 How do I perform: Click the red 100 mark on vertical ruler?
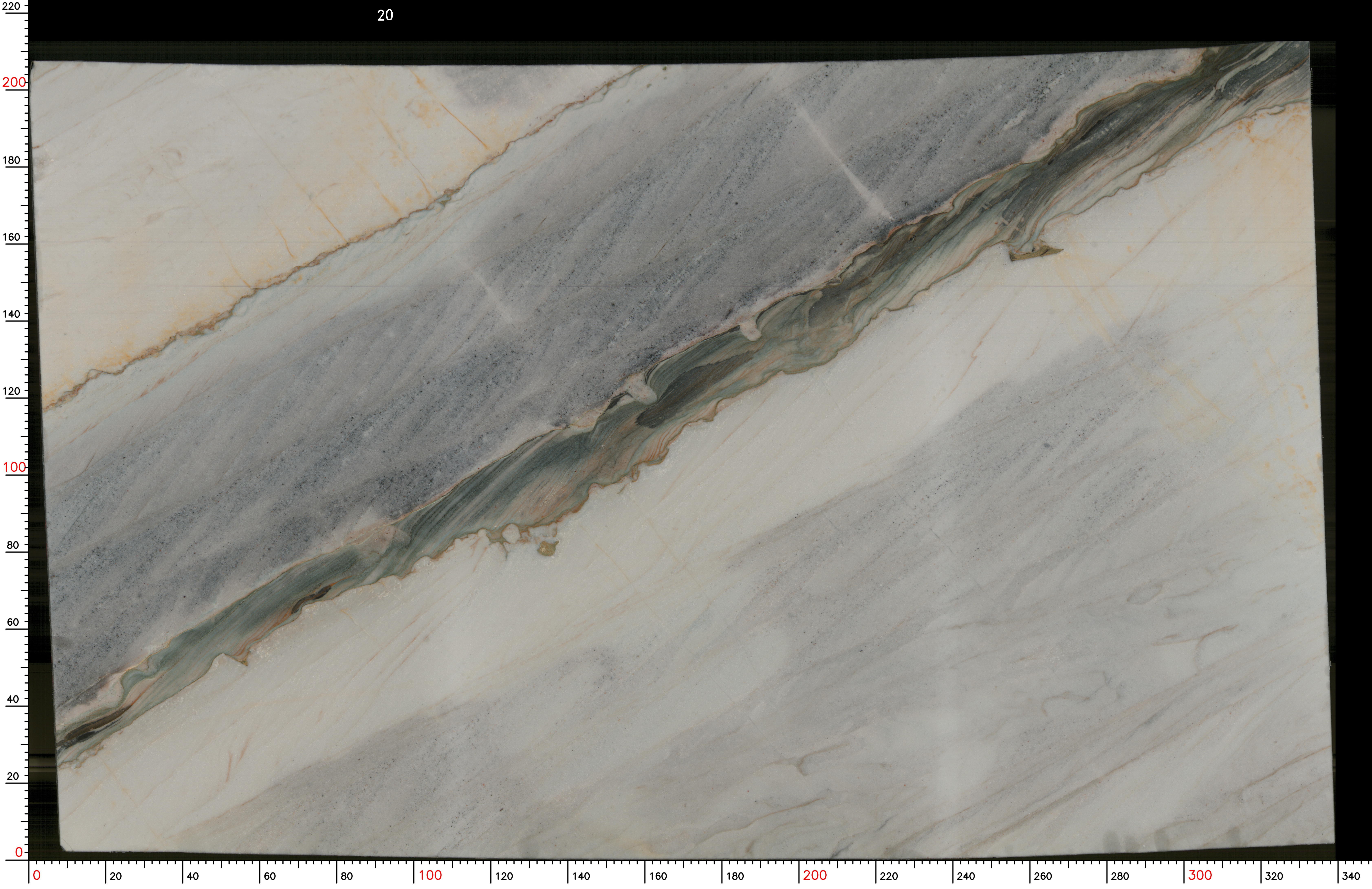(14, 467)
